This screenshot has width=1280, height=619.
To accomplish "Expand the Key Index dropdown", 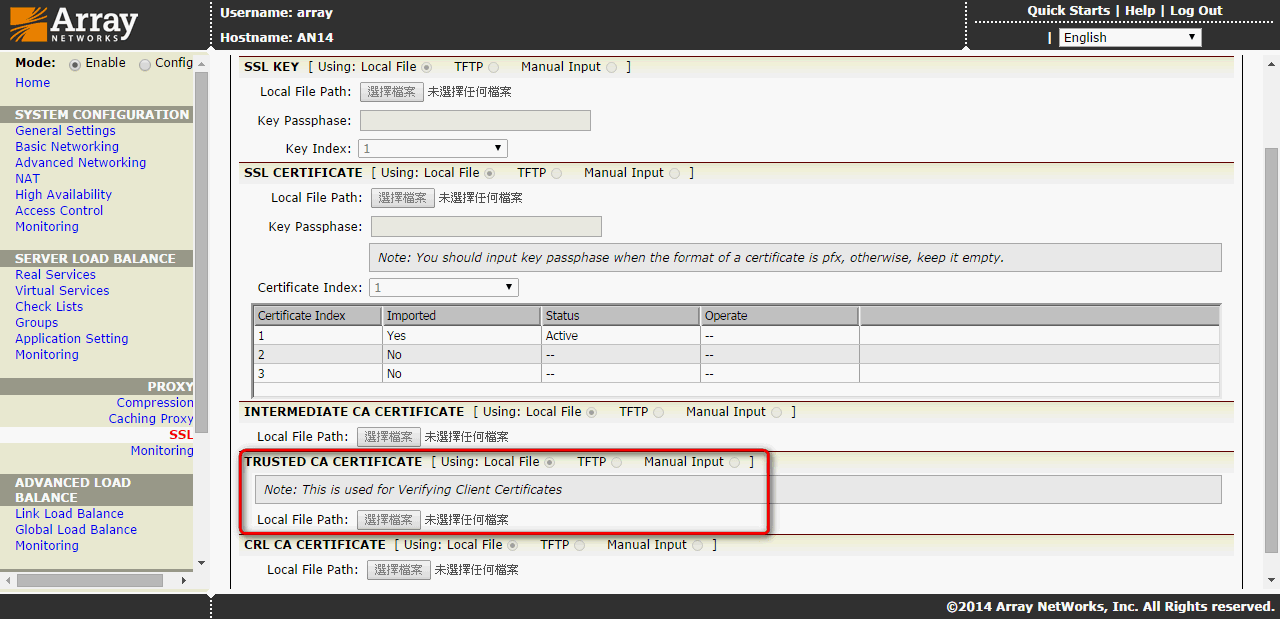I will [x=433, y=149].
